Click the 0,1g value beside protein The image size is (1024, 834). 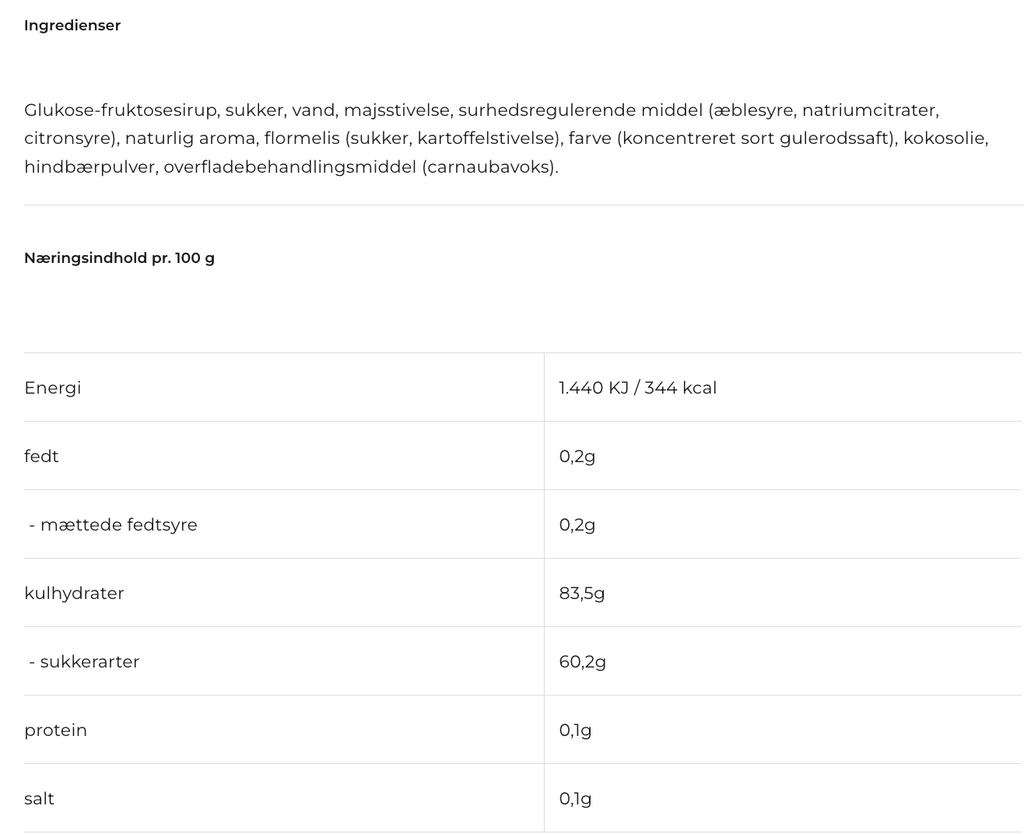click(x=575, y=730)
